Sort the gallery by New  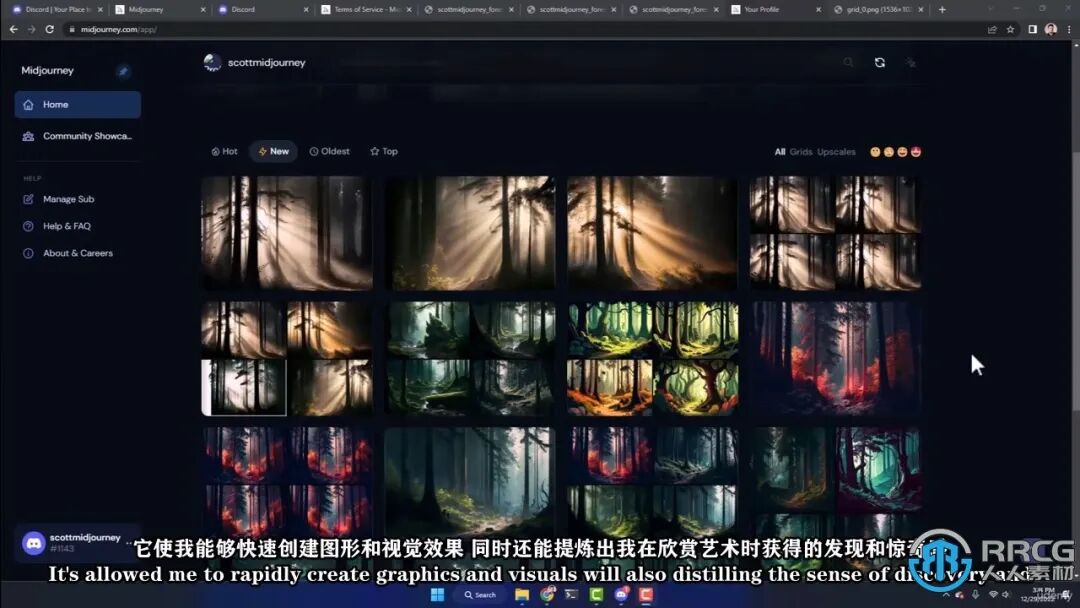pyautogui.click(x=273, y=151)
